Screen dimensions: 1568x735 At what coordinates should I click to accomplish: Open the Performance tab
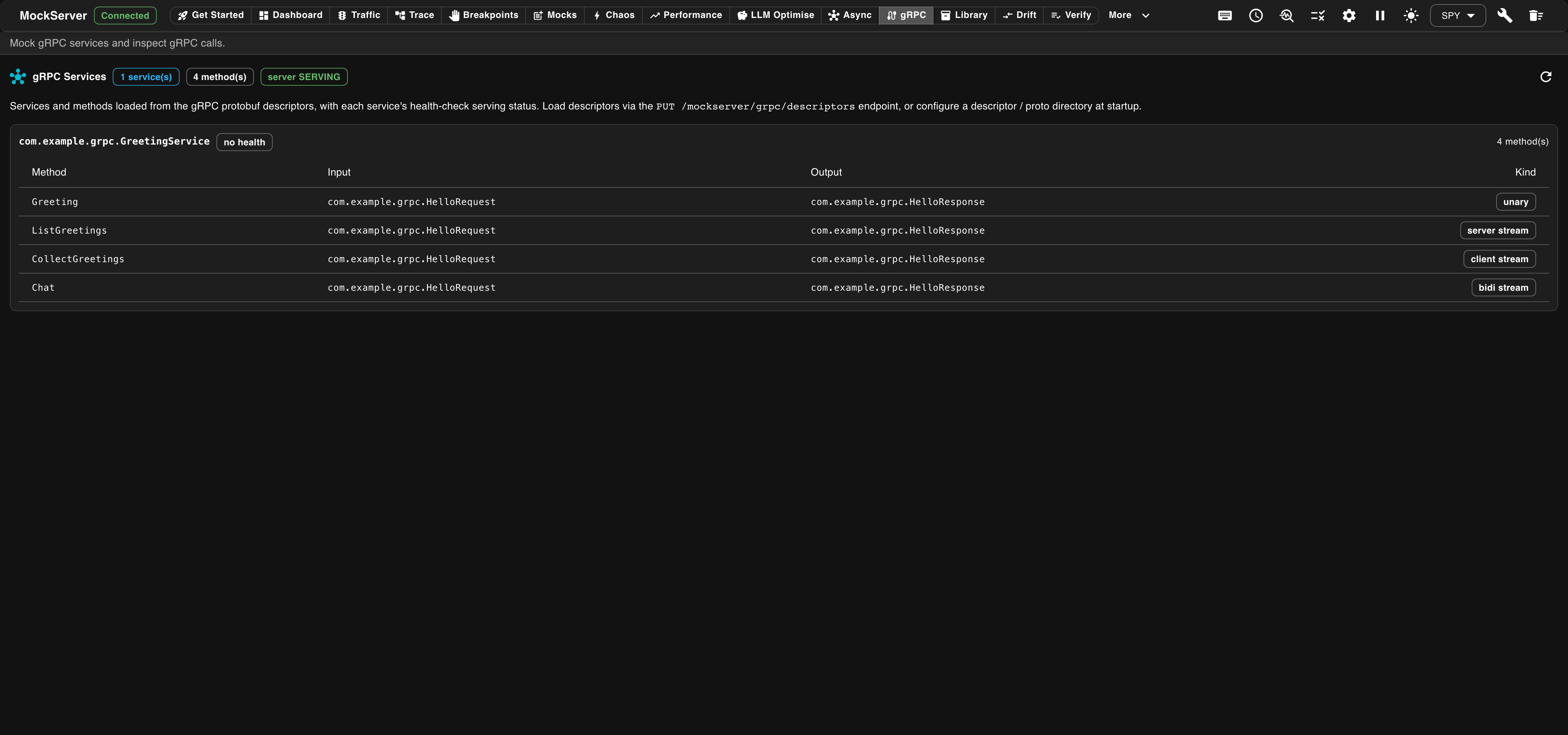click(686, 15)
